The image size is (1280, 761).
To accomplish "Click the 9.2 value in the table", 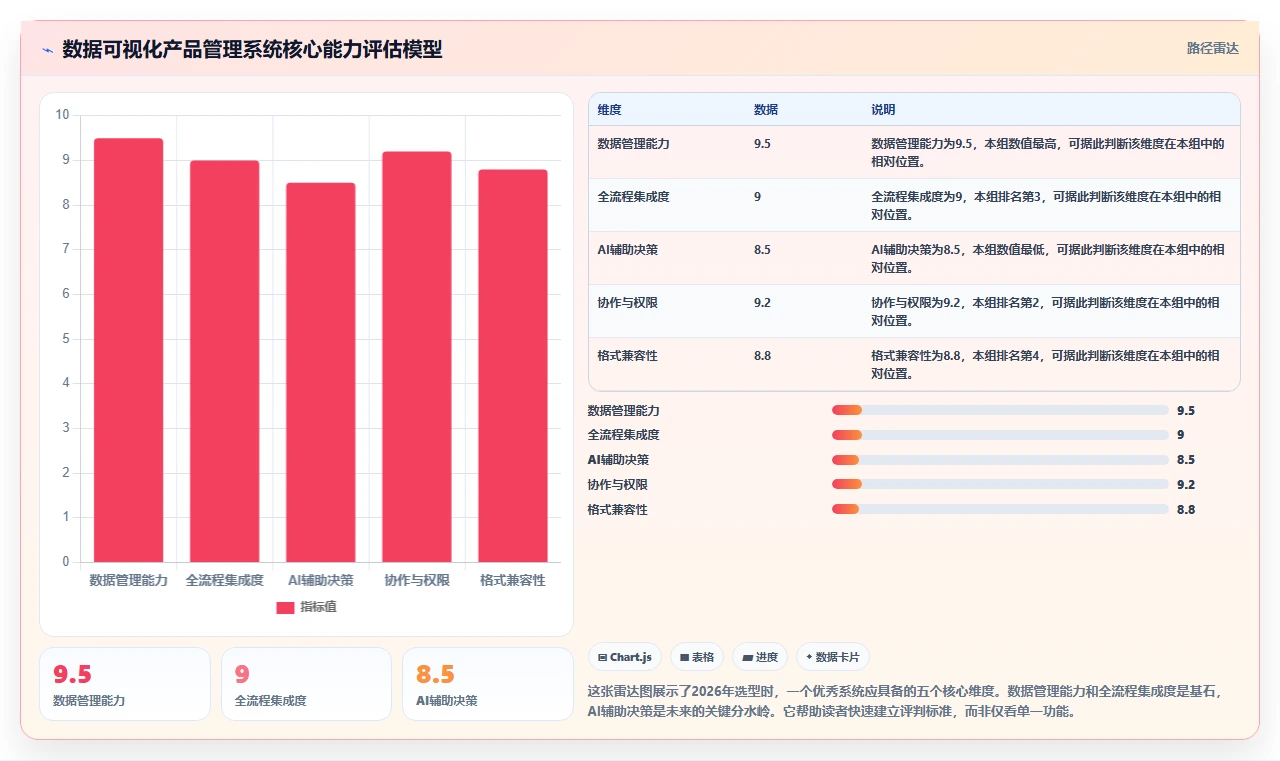I will pyautogui.click(x=762, y=303).
